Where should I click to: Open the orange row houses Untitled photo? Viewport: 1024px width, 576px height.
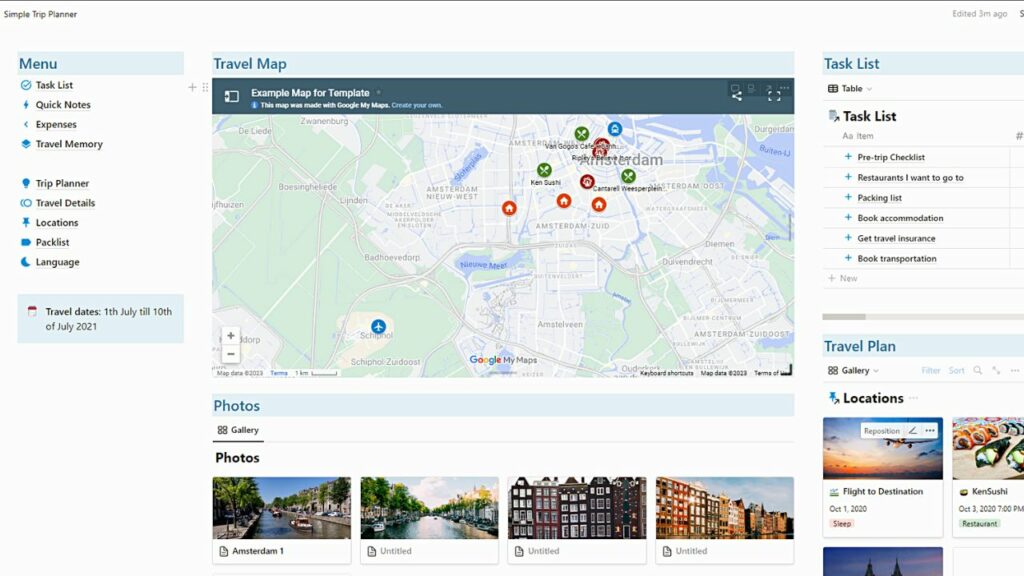tap(725, 520)
